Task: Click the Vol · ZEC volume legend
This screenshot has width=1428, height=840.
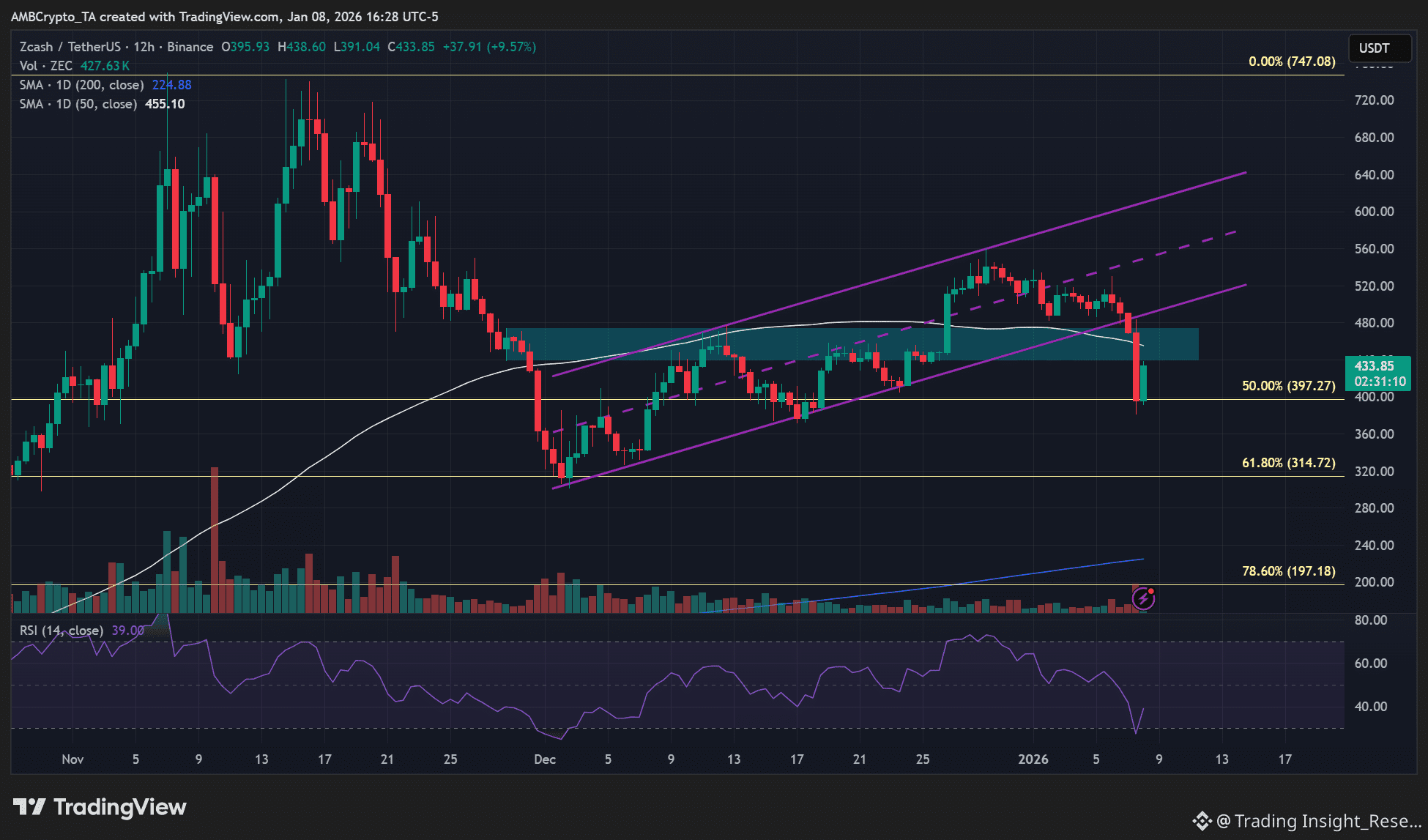Action: click(x=46, y=66)
